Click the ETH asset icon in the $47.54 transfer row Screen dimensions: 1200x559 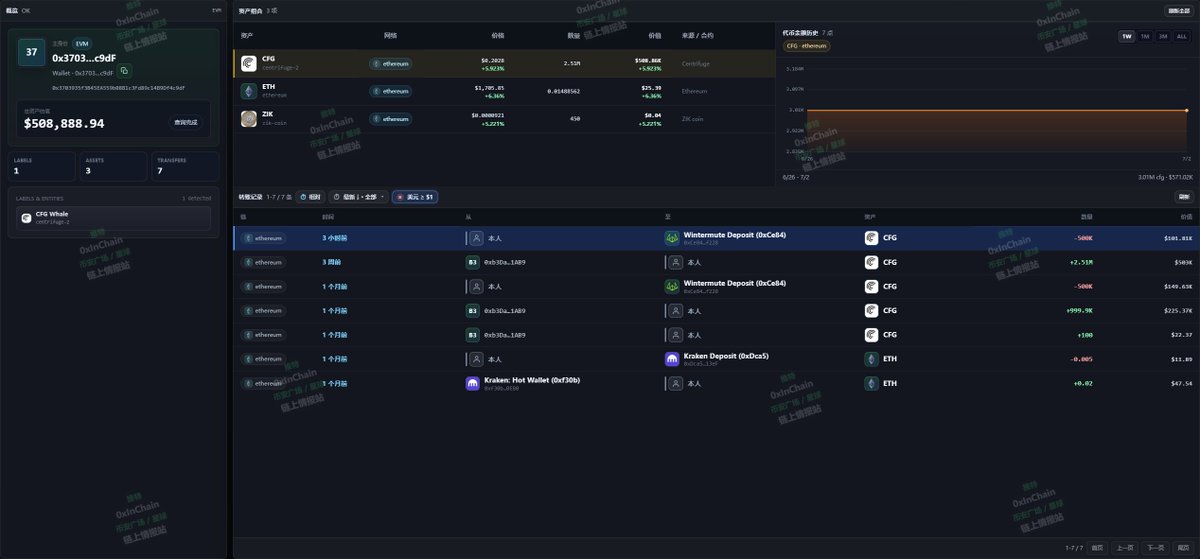pos(872,383)
